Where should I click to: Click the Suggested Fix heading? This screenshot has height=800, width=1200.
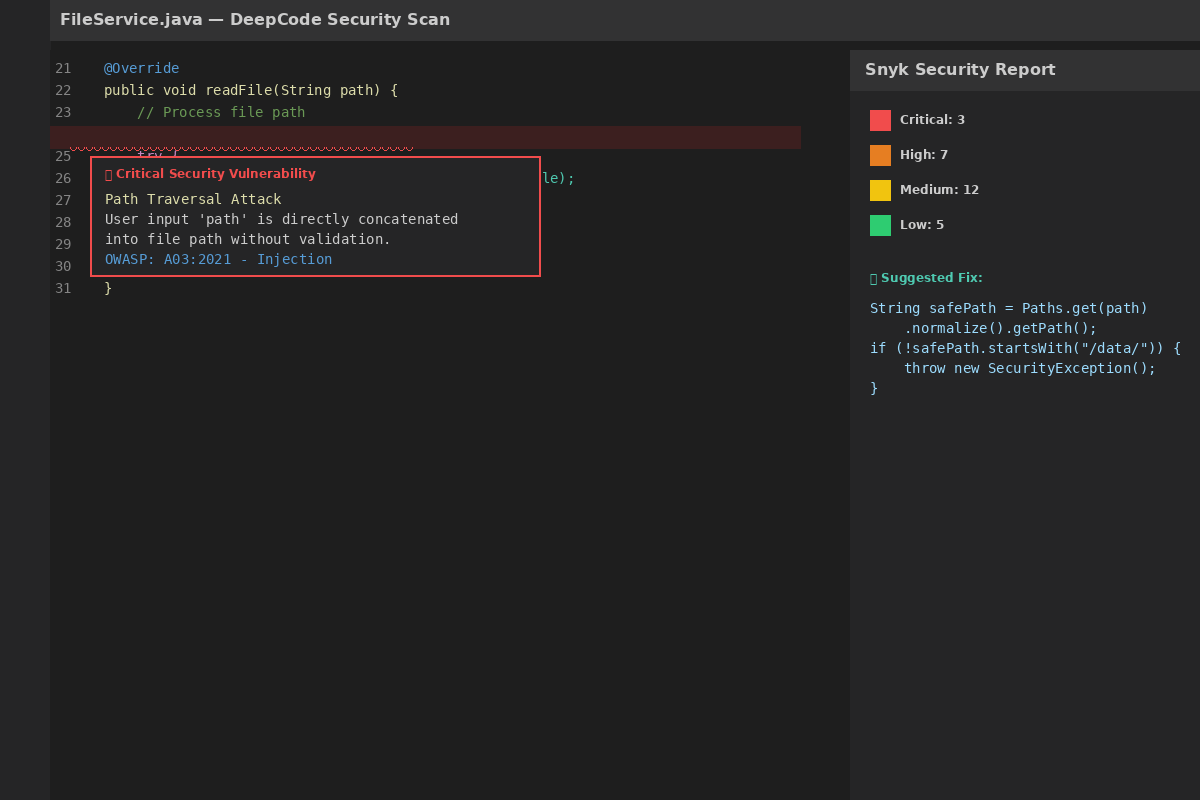coord(931,278)
